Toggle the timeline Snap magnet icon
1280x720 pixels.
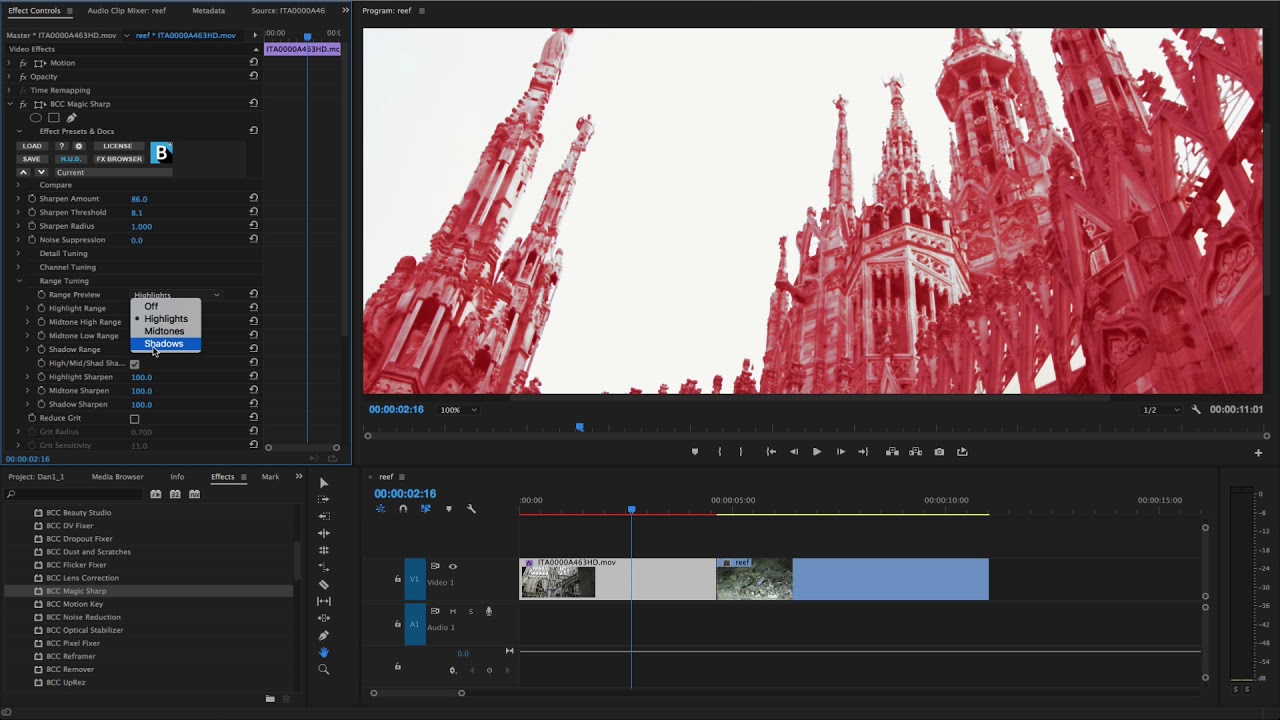pos(403,509)
